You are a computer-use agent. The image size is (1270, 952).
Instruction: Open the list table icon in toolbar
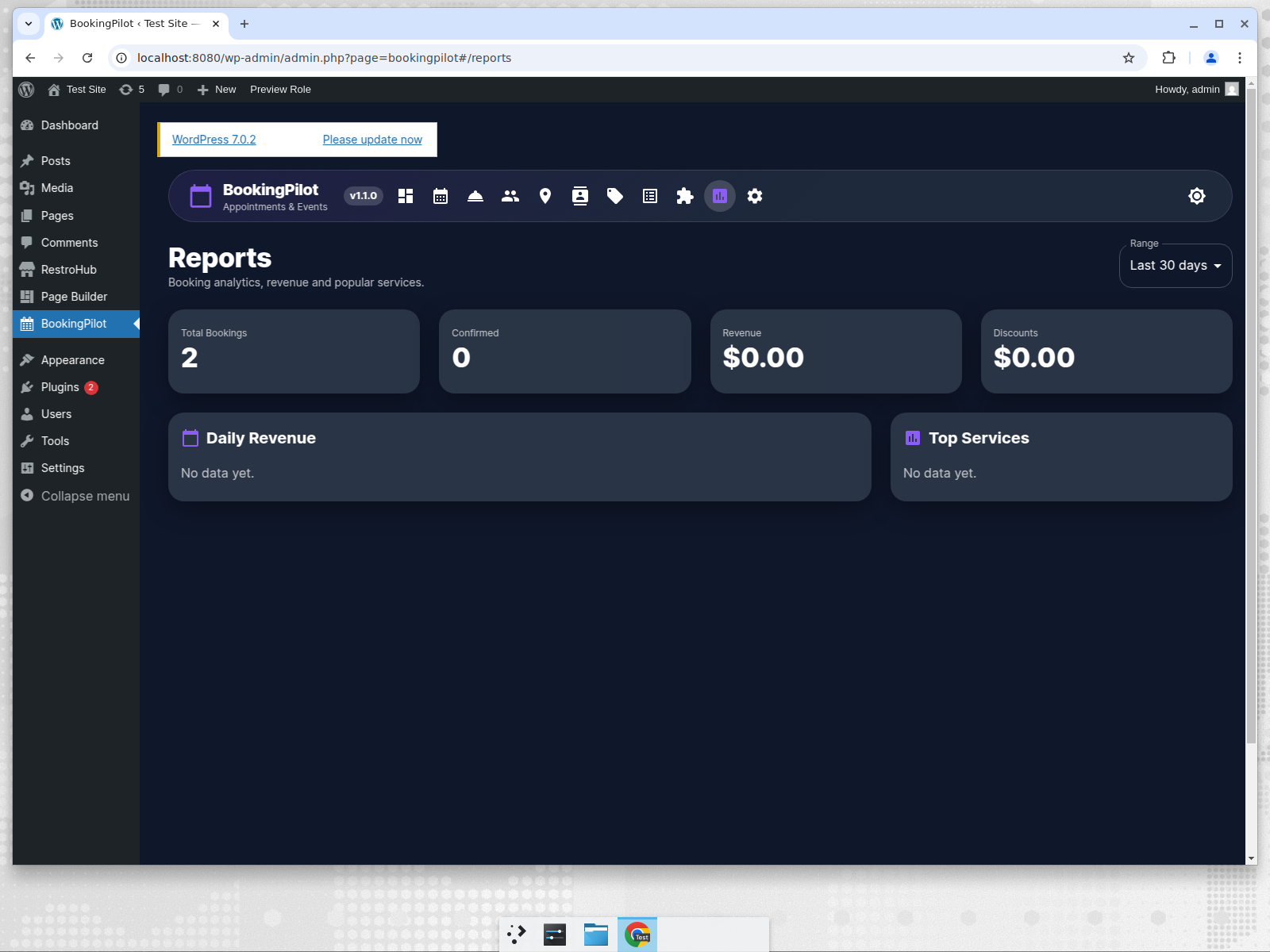(x=650, y=196)
